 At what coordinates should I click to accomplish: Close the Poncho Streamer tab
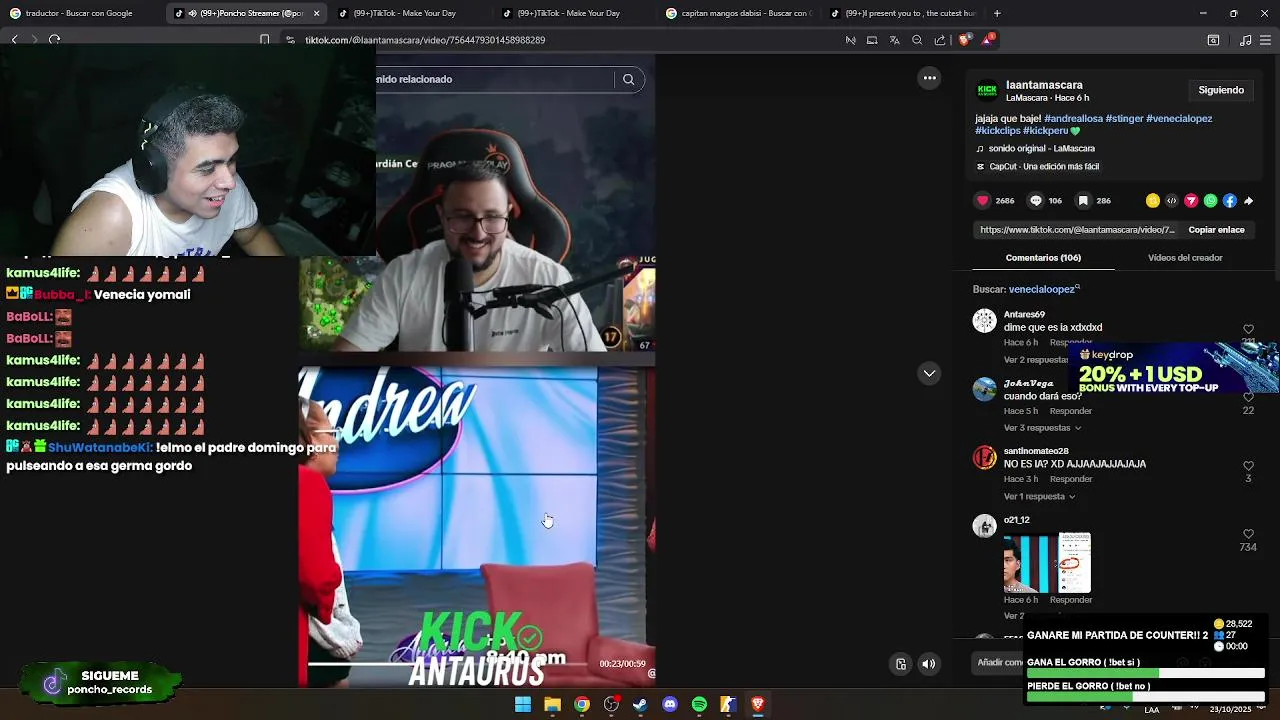click(x=316, y=13)
